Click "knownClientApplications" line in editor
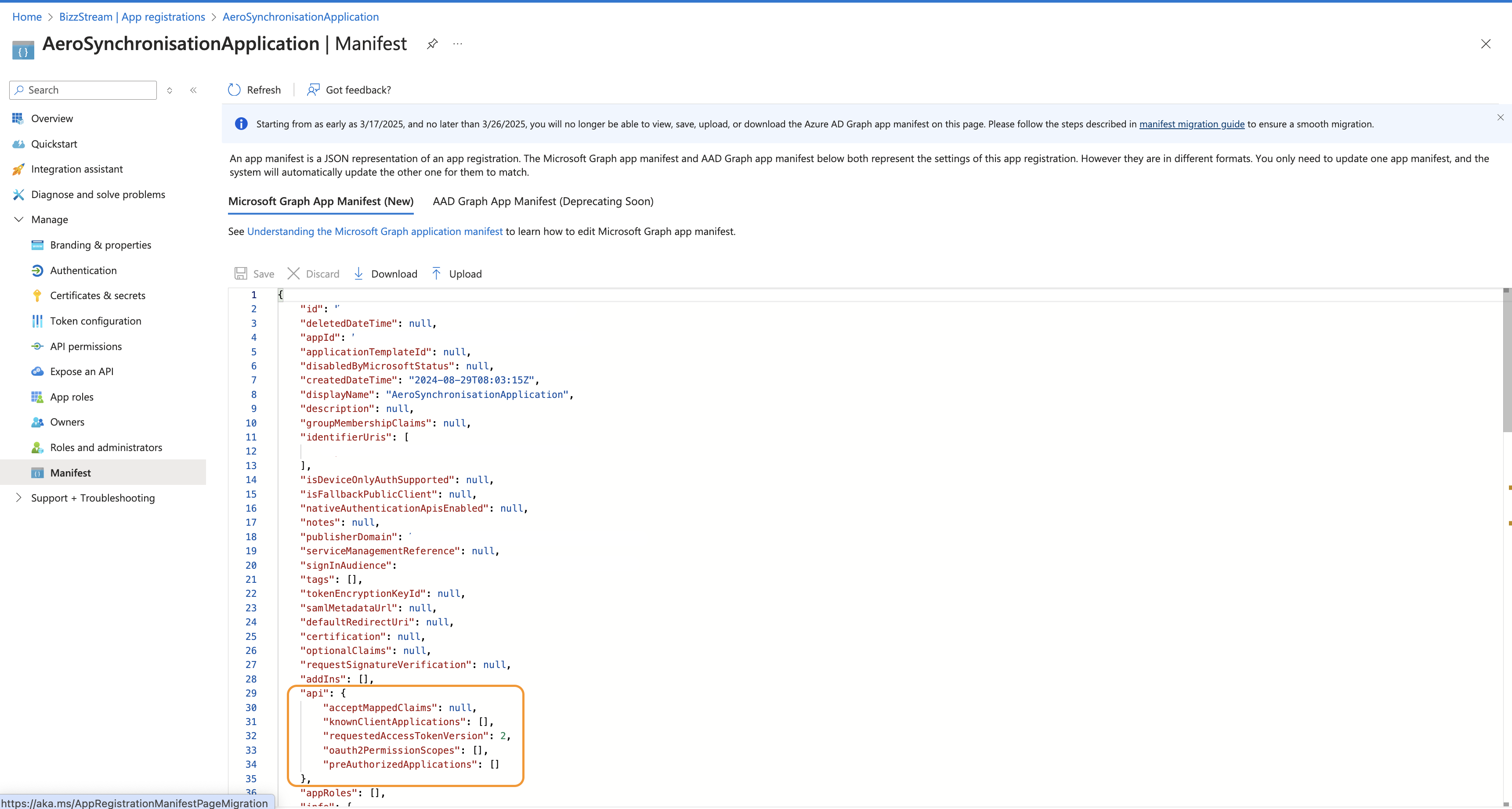This screenshot has height=809, width=1512. [408, 722]
